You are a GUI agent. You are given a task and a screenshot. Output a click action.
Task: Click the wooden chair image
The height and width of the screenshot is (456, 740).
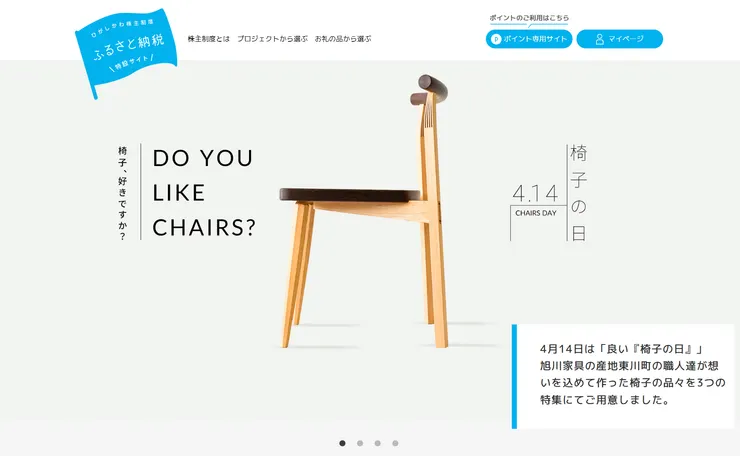click(364, 211)
